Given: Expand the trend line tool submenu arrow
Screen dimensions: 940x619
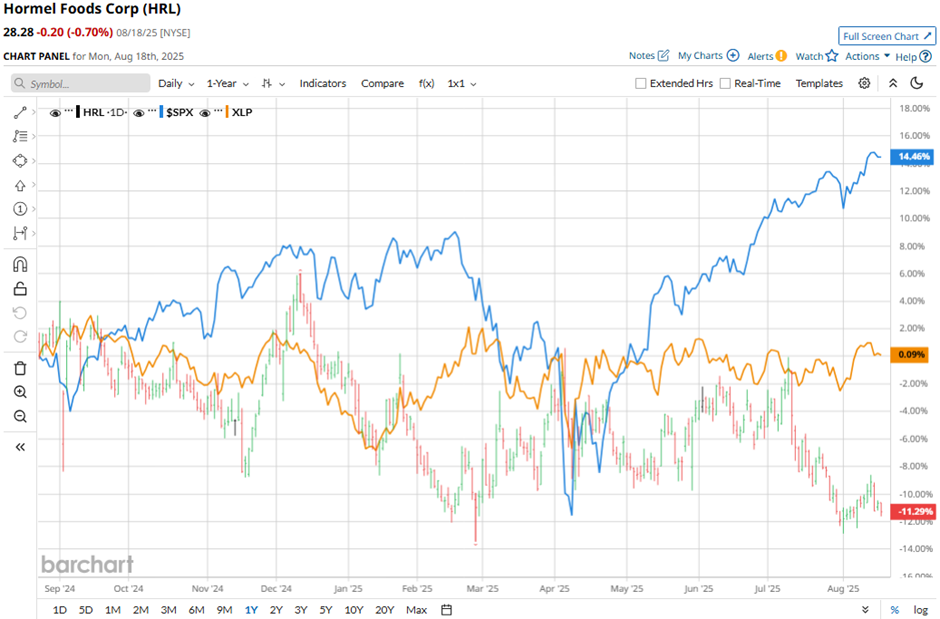Looking at the screenshot, I should pos(34,112).
